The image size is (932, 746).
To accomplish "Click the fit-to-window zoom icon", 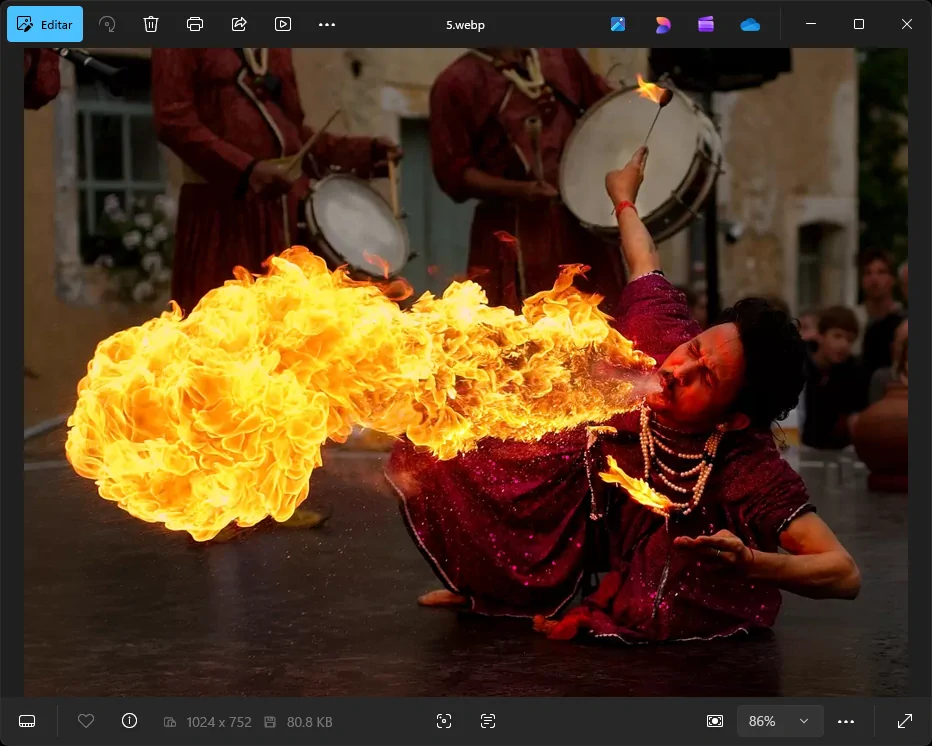I will click(x=715, y=721).
